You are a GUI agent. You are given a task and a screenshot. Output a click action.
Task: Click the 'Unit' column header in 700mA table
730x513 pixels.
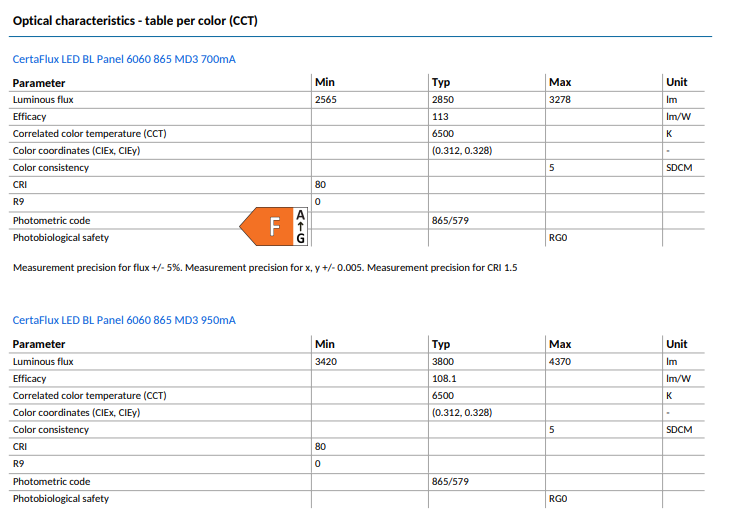tap(676, 82)
